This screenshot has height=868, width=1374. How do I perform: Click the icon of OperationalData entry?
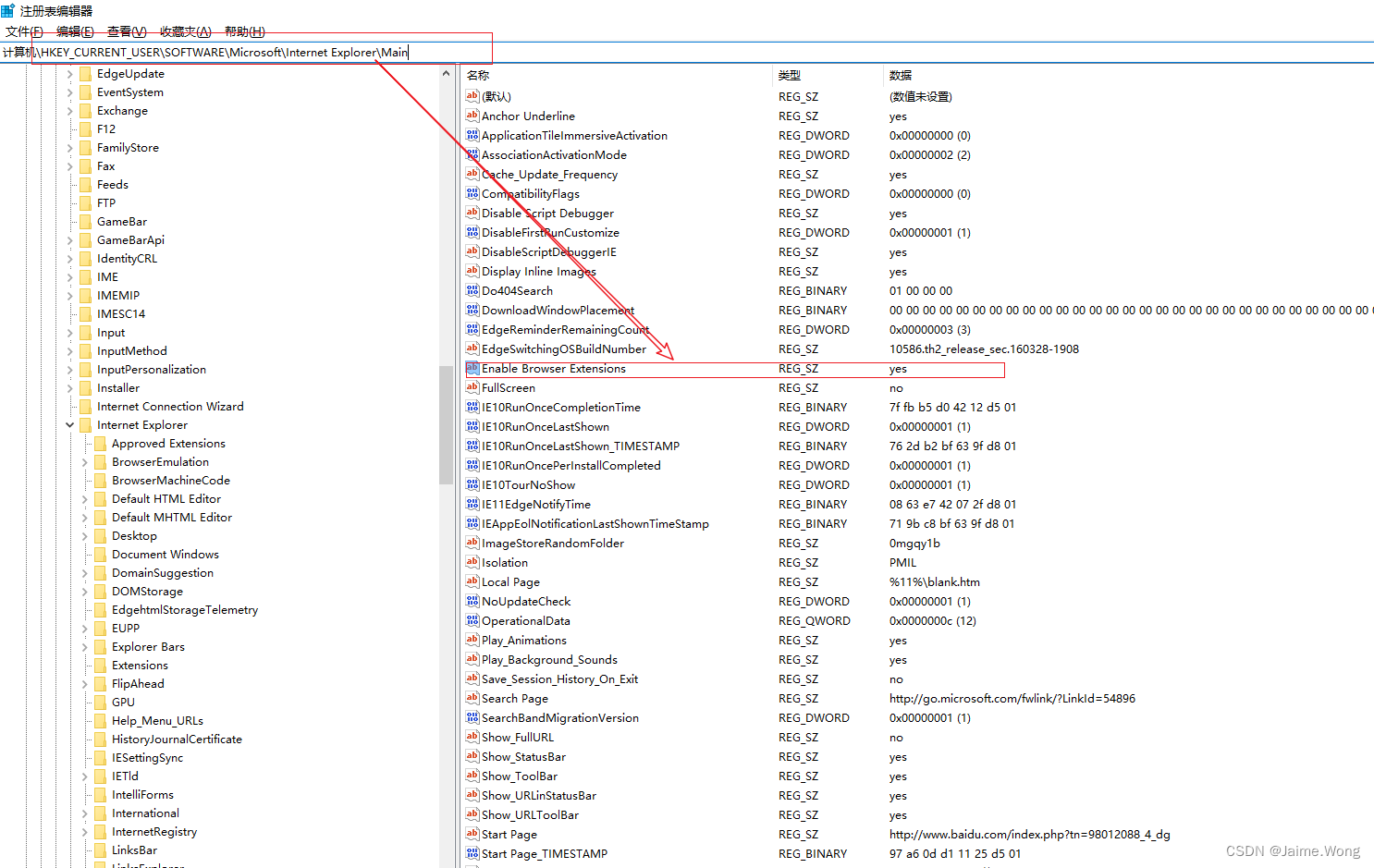(472, 620)
